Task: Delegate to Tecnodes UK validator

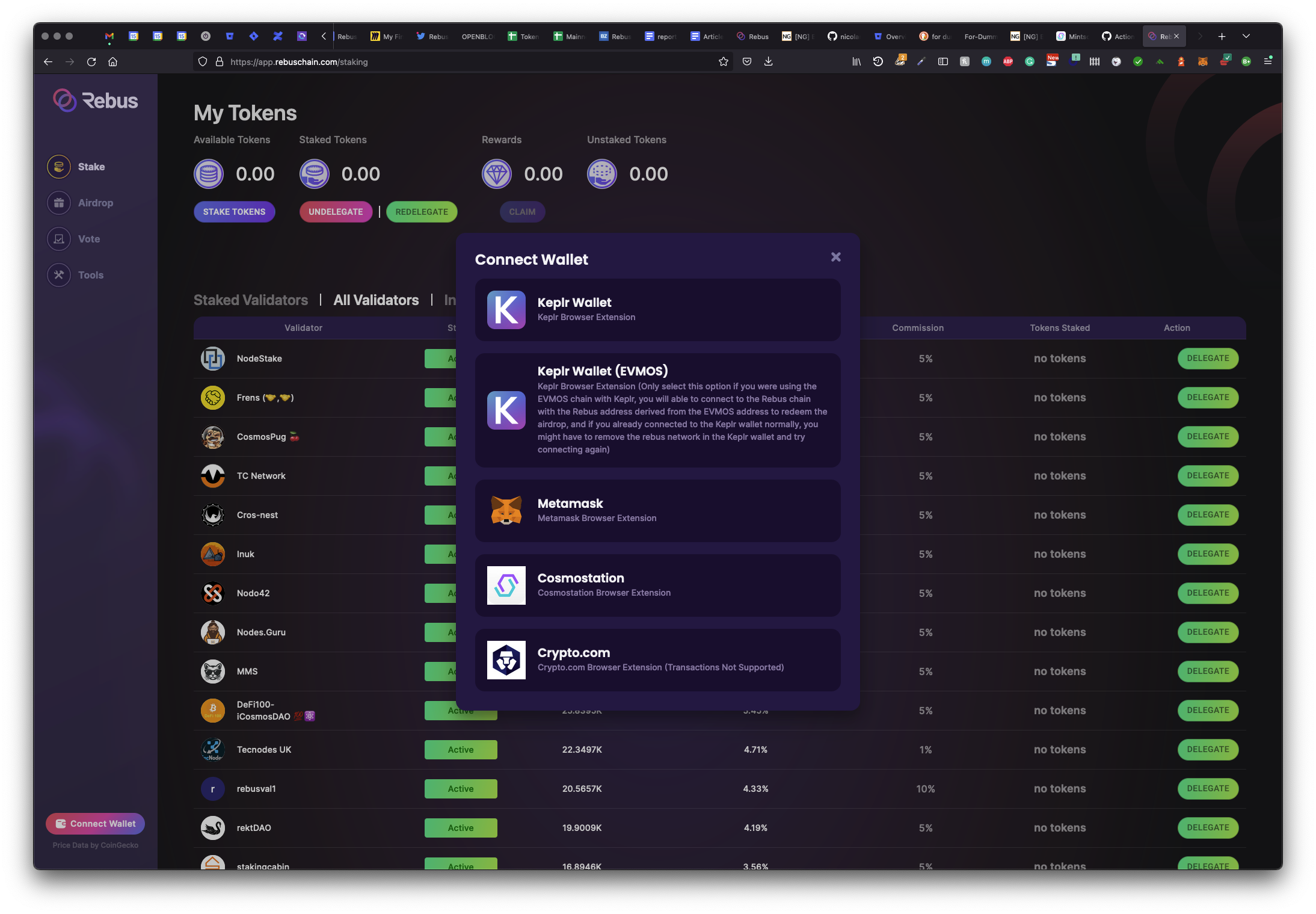Action: pyautogui.click(x=1208, y=750)
